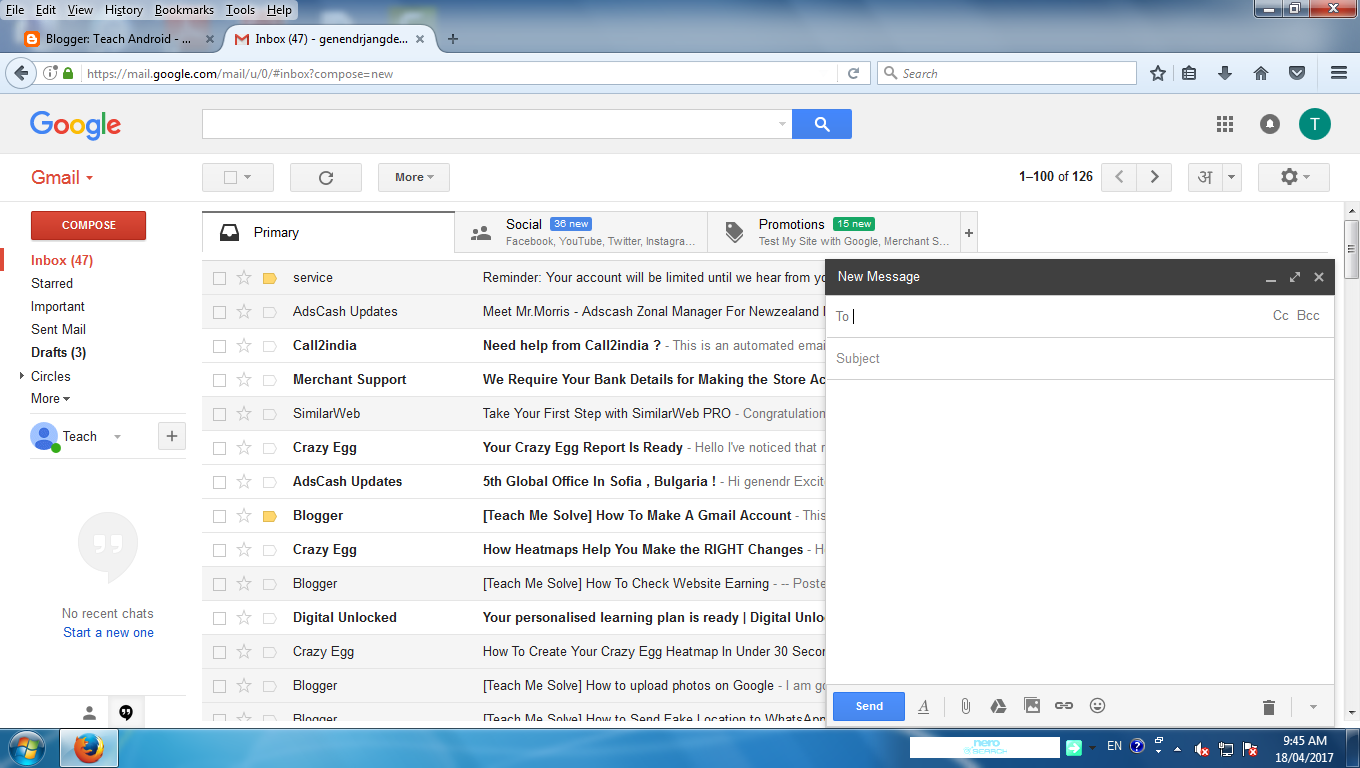Insert files with Google Drive icon
Viewport: 1360px width, 768px height.
click(998, 706)
